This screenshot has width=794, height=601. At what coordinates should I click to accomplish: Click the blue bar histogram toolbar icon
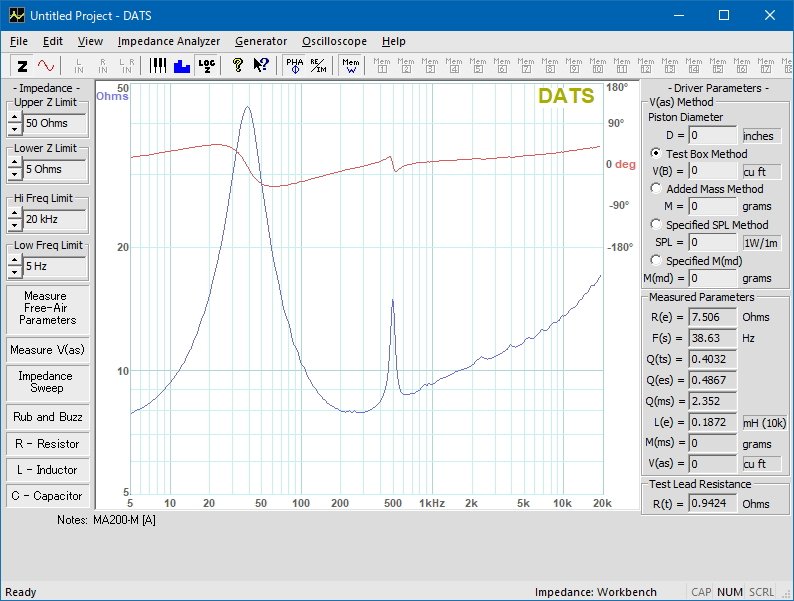point(182,66)
